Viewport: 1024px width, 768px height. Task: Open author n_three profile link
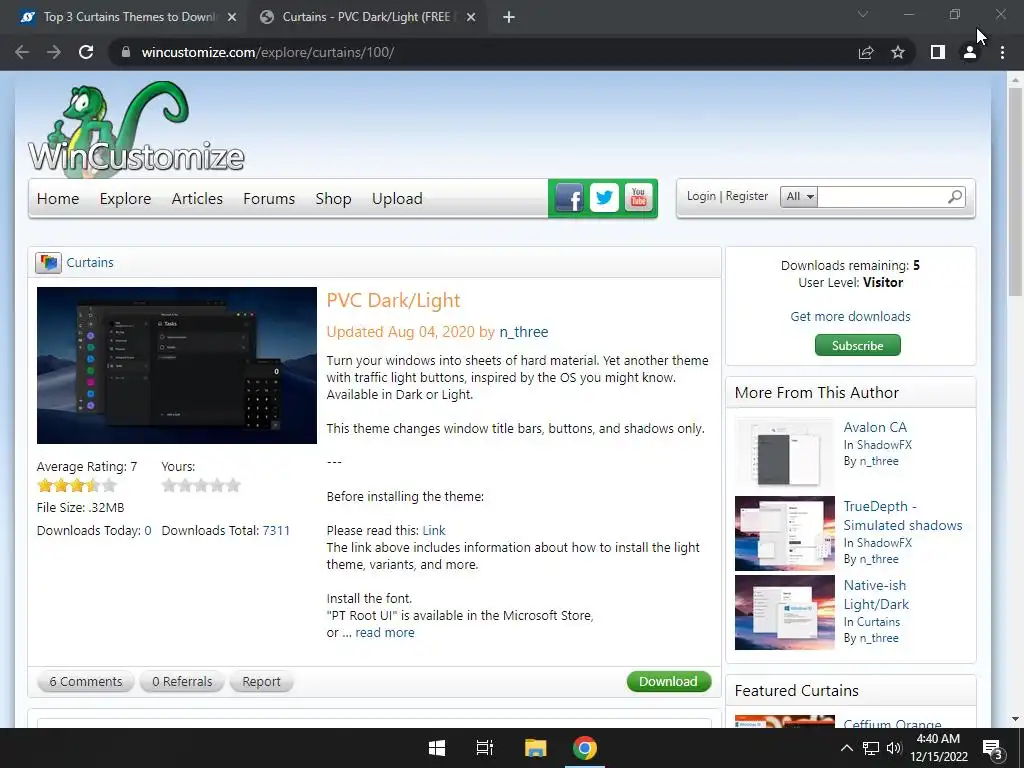(x=524, y=332)
